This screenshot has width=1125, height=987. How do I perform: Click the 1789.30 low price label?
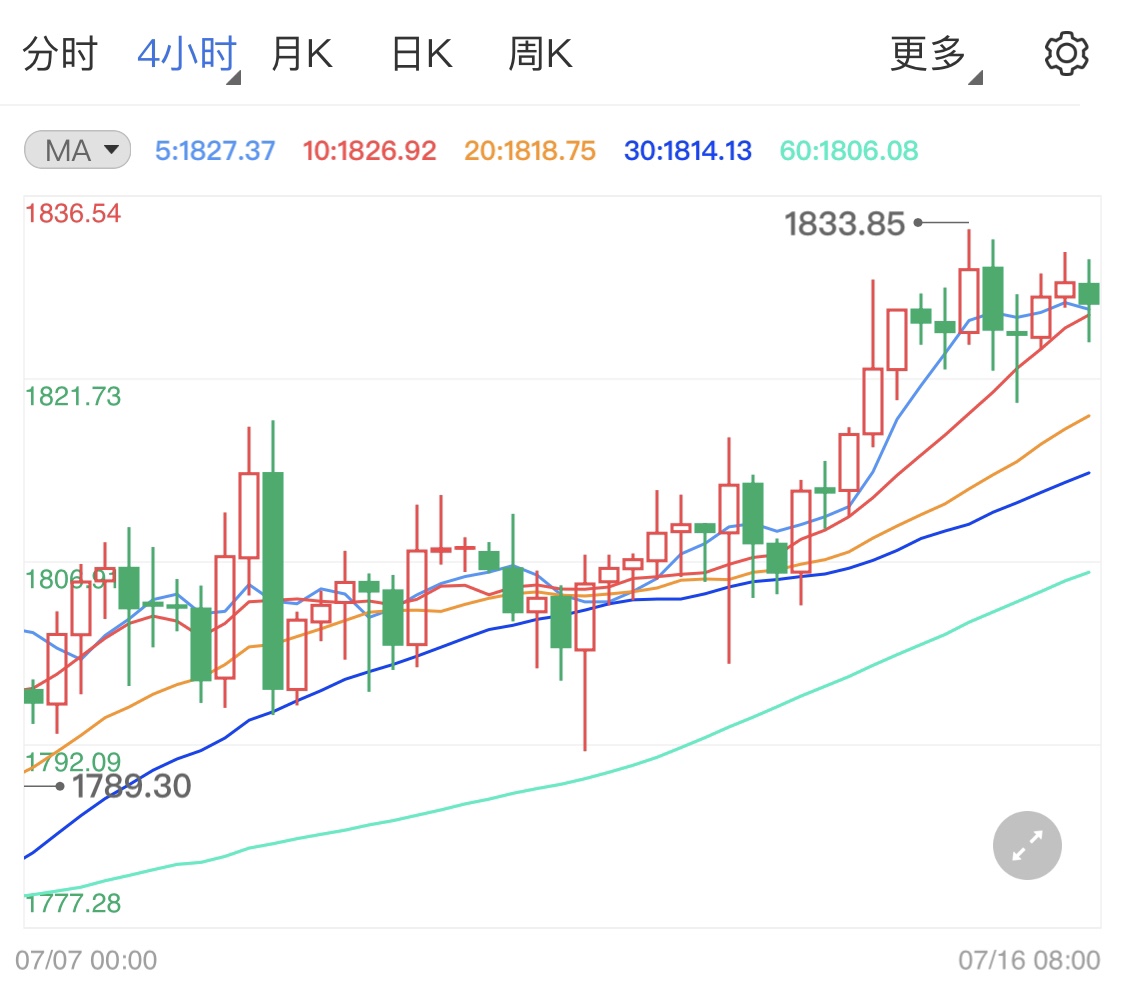click(x=131, y=786)
